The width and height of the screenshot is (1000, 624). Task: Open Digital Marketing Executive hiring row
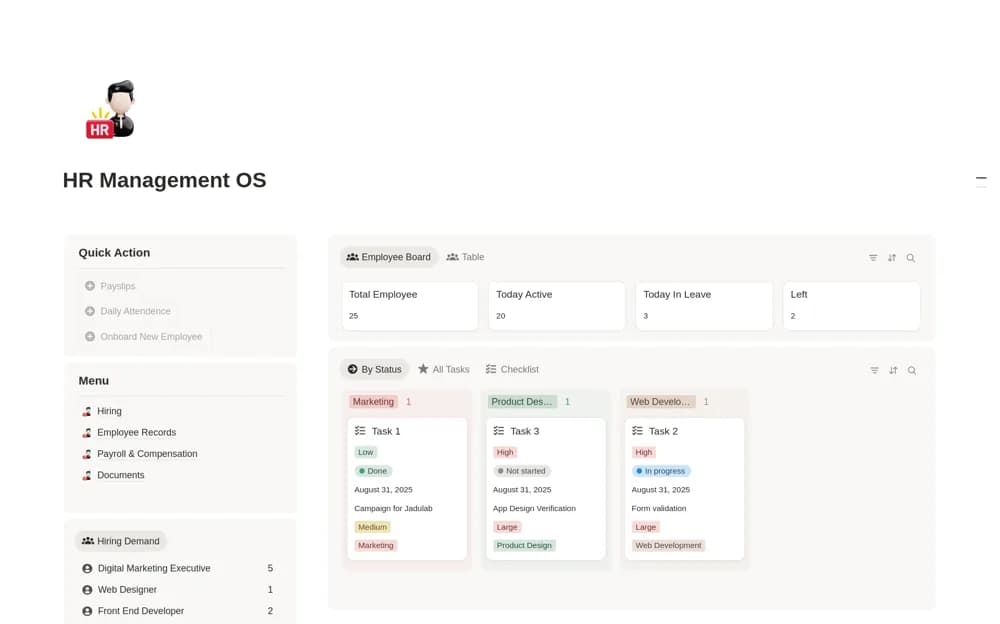(177, 568)
